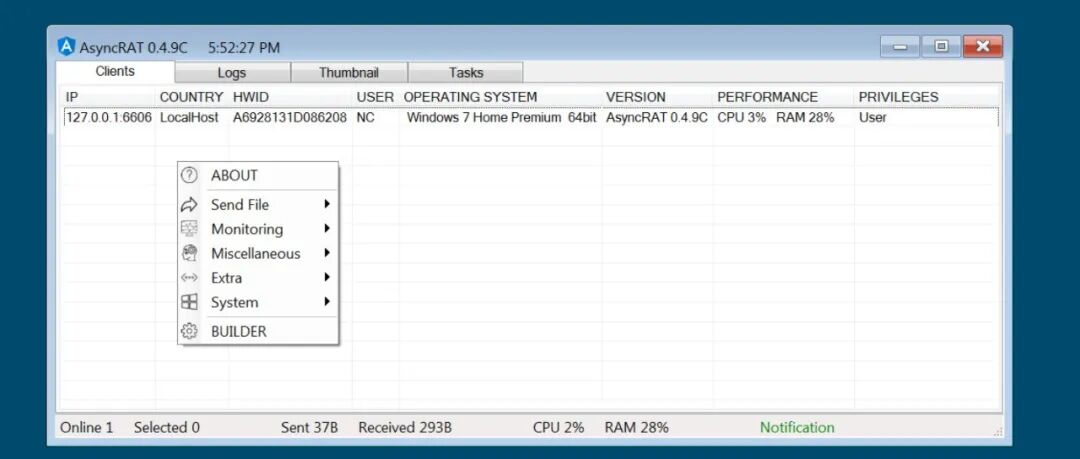Sort by OPERATING SYSTEM column header
The image size is (1080, 459).
coord(500,97)
